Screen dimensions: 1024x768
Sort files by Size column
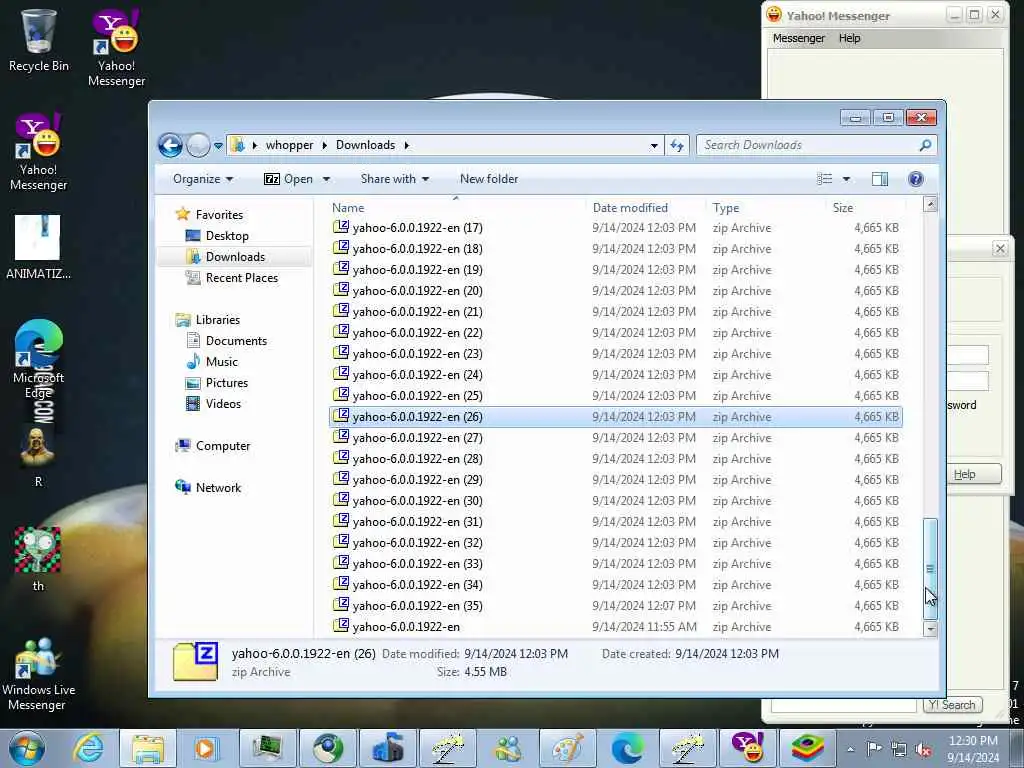pyautogui.click(x=866, y=208)
